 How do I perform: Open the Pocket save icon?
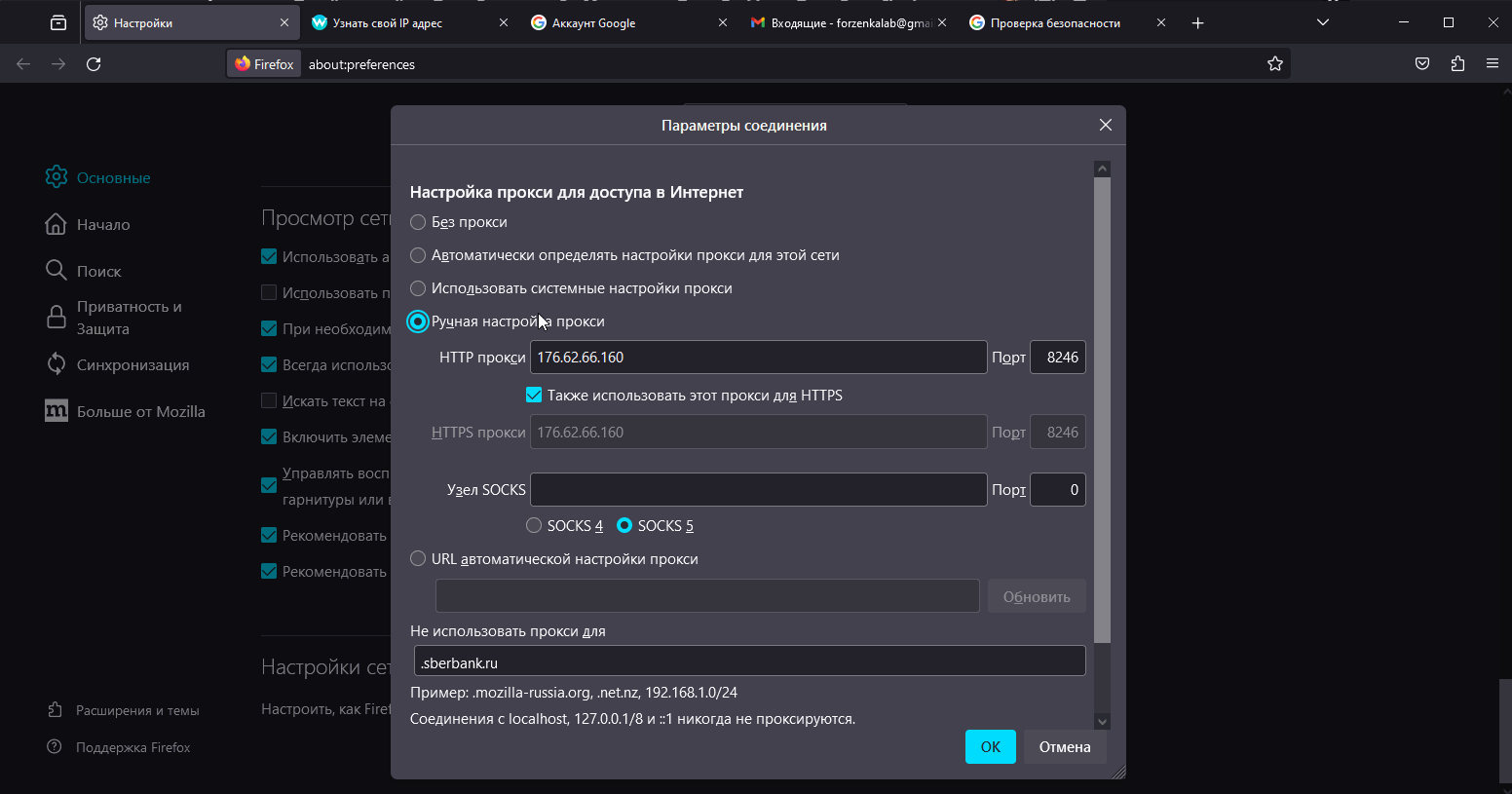coord(1422,64)
